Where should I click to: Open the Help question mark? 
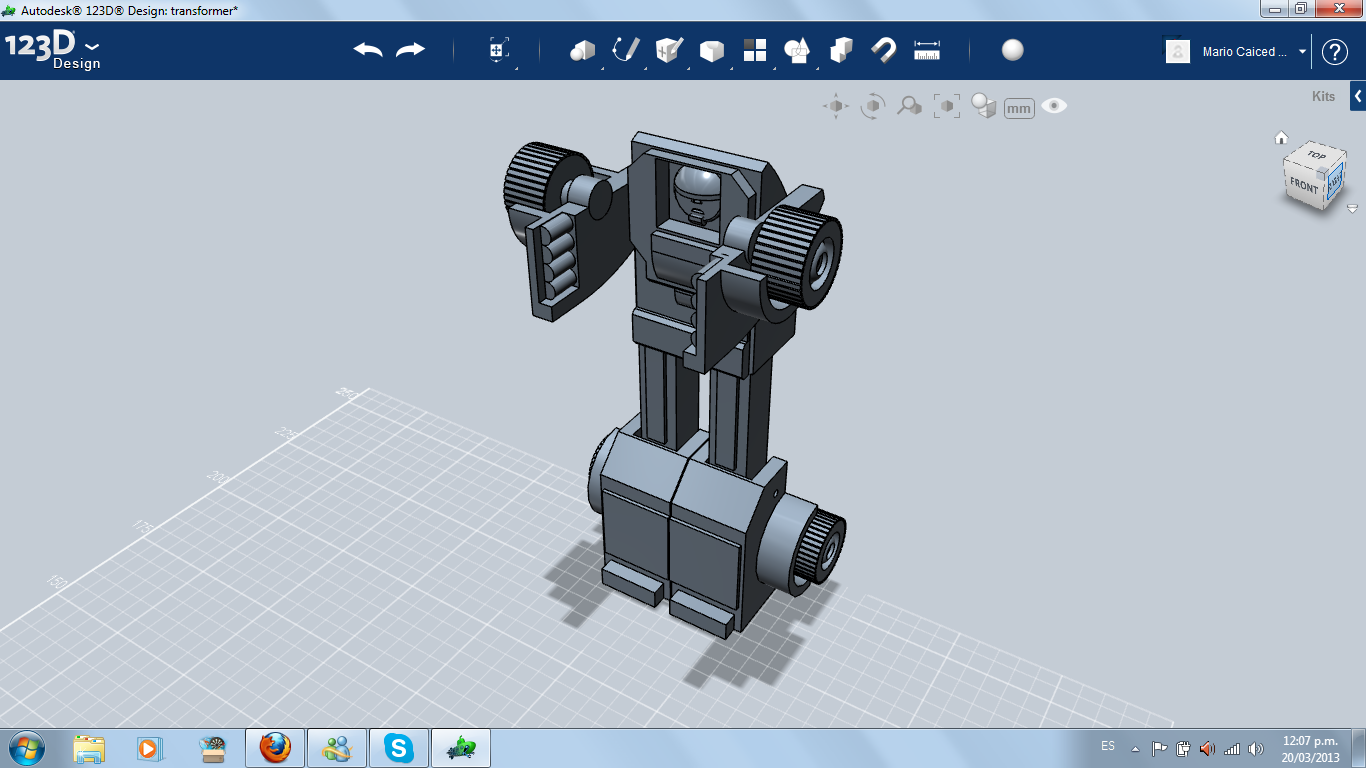[1335, 52]
